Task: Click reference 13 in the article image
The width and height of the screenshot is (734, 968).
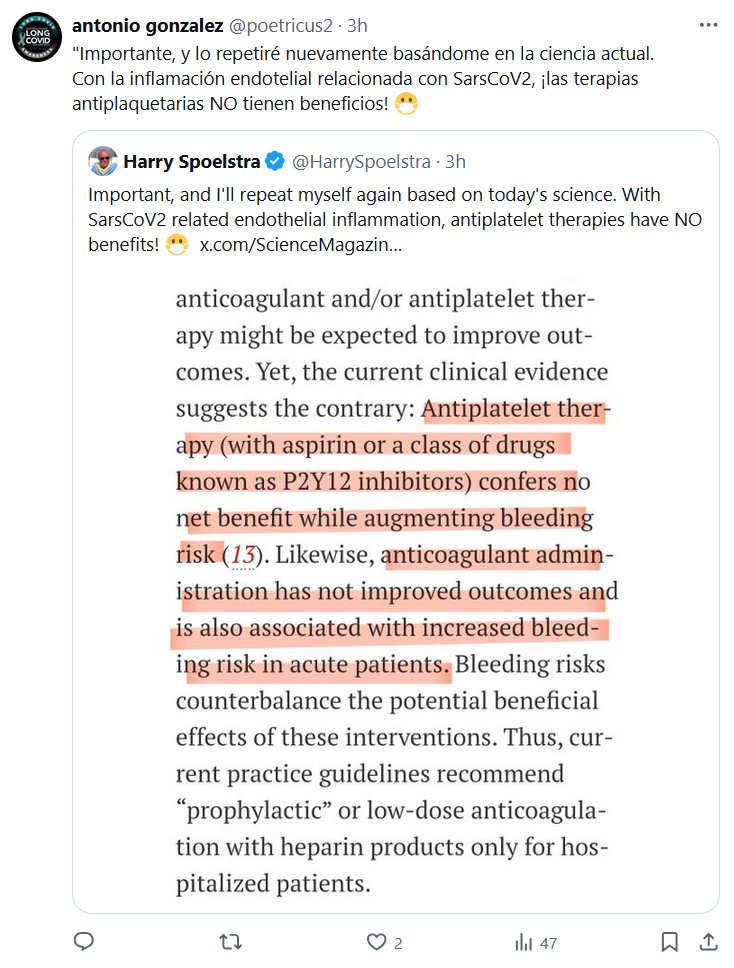Action: 243,553
